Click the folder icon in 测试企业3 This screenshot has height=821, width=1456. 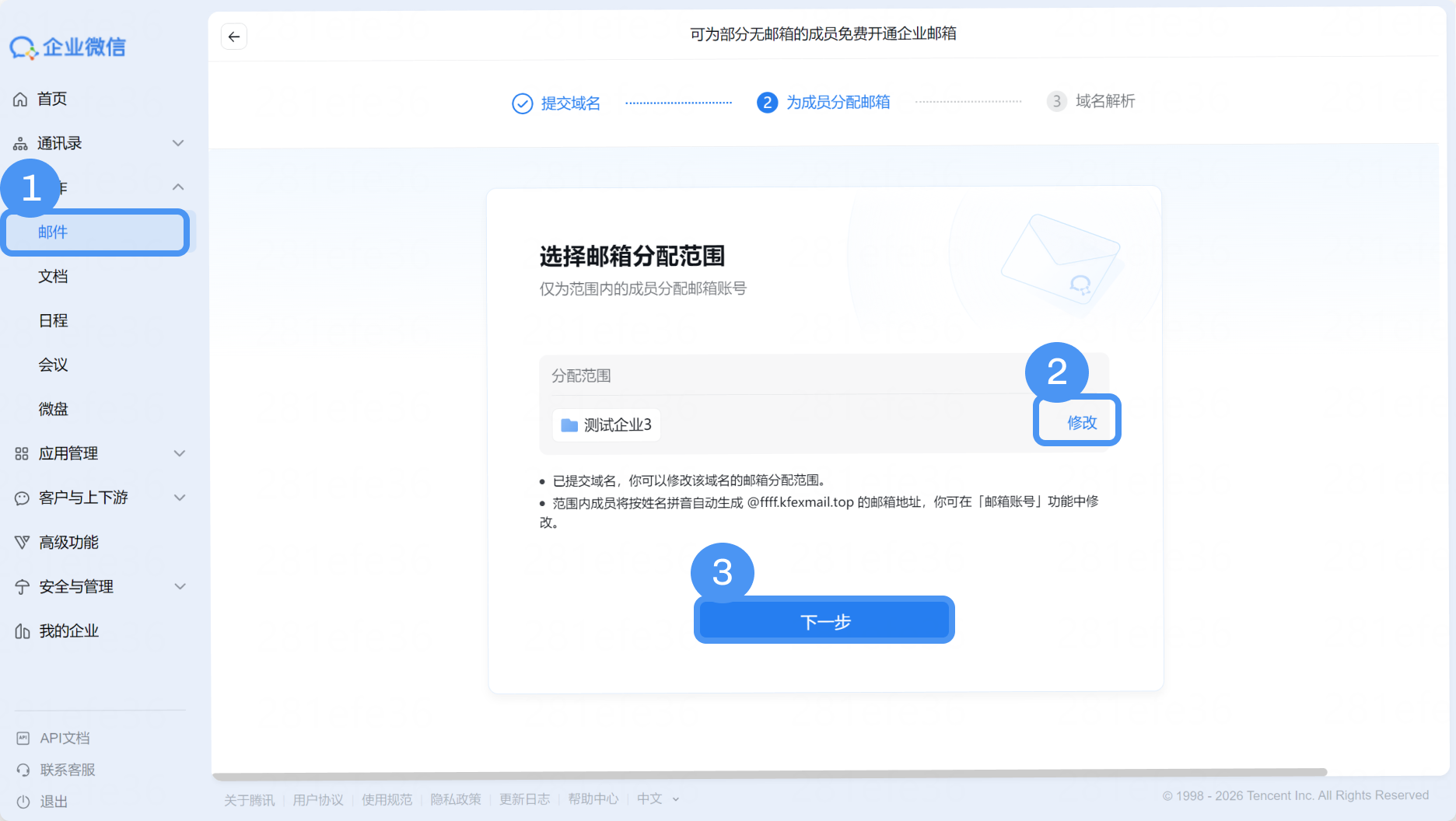point(569,425)
